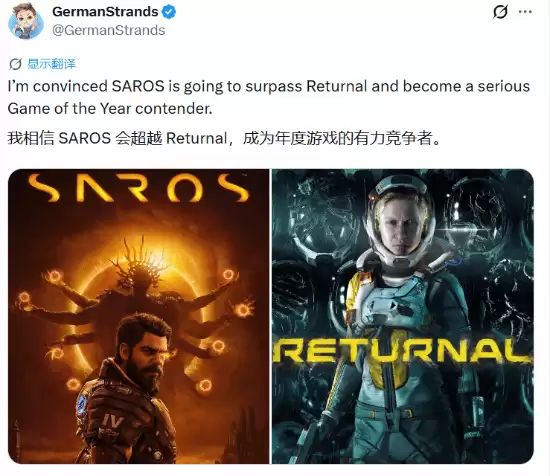
Task: Open the three-dot more options menu
Action: click(x=525, y=12)
